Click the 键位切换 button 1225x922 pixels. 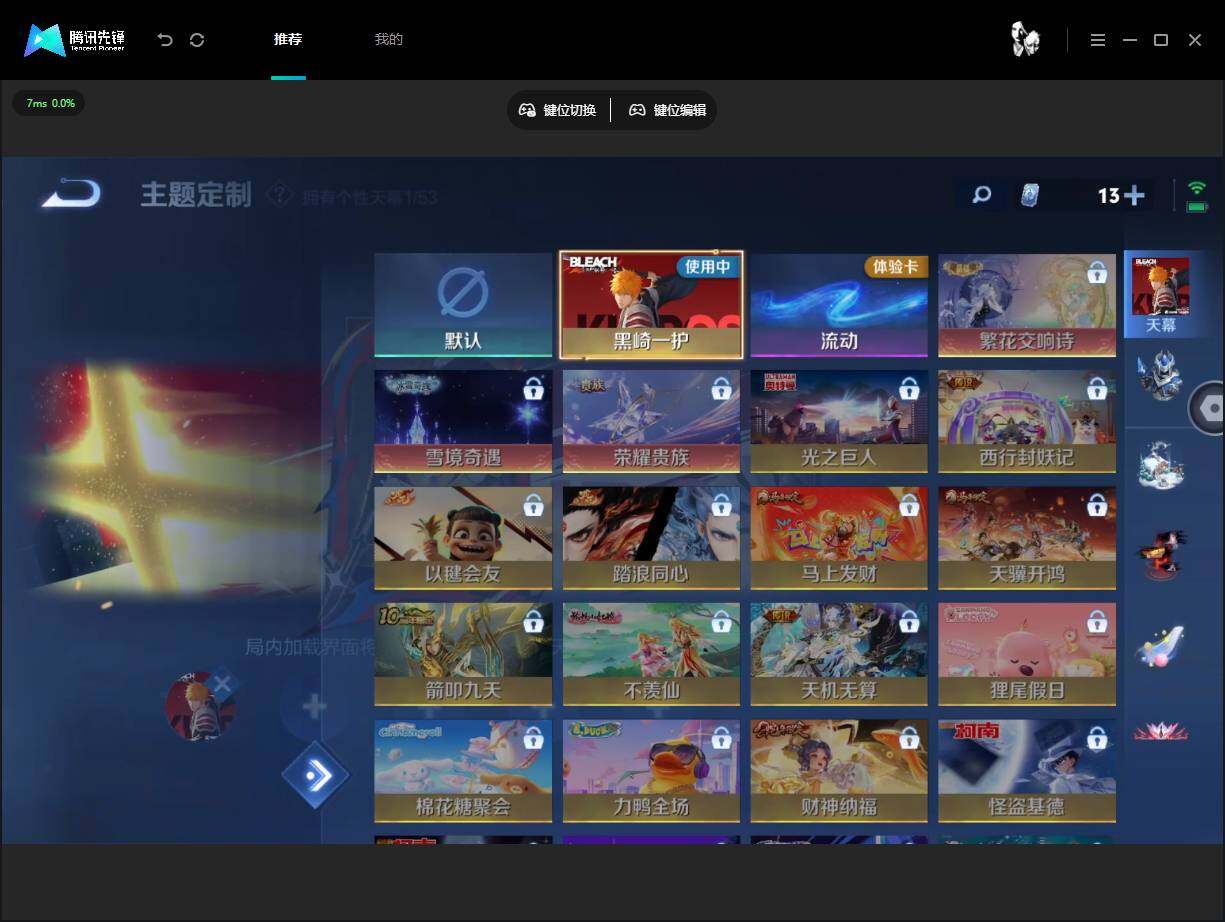tap(557, 110)
